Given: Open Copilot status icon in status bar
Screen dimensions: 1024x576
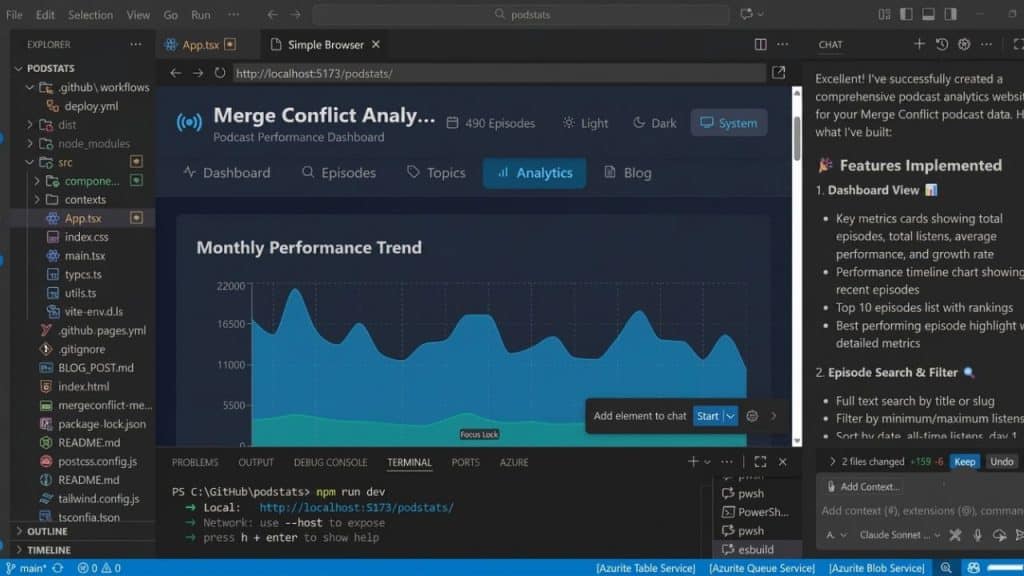Looking at the screenshot, I should pos(973,568).
